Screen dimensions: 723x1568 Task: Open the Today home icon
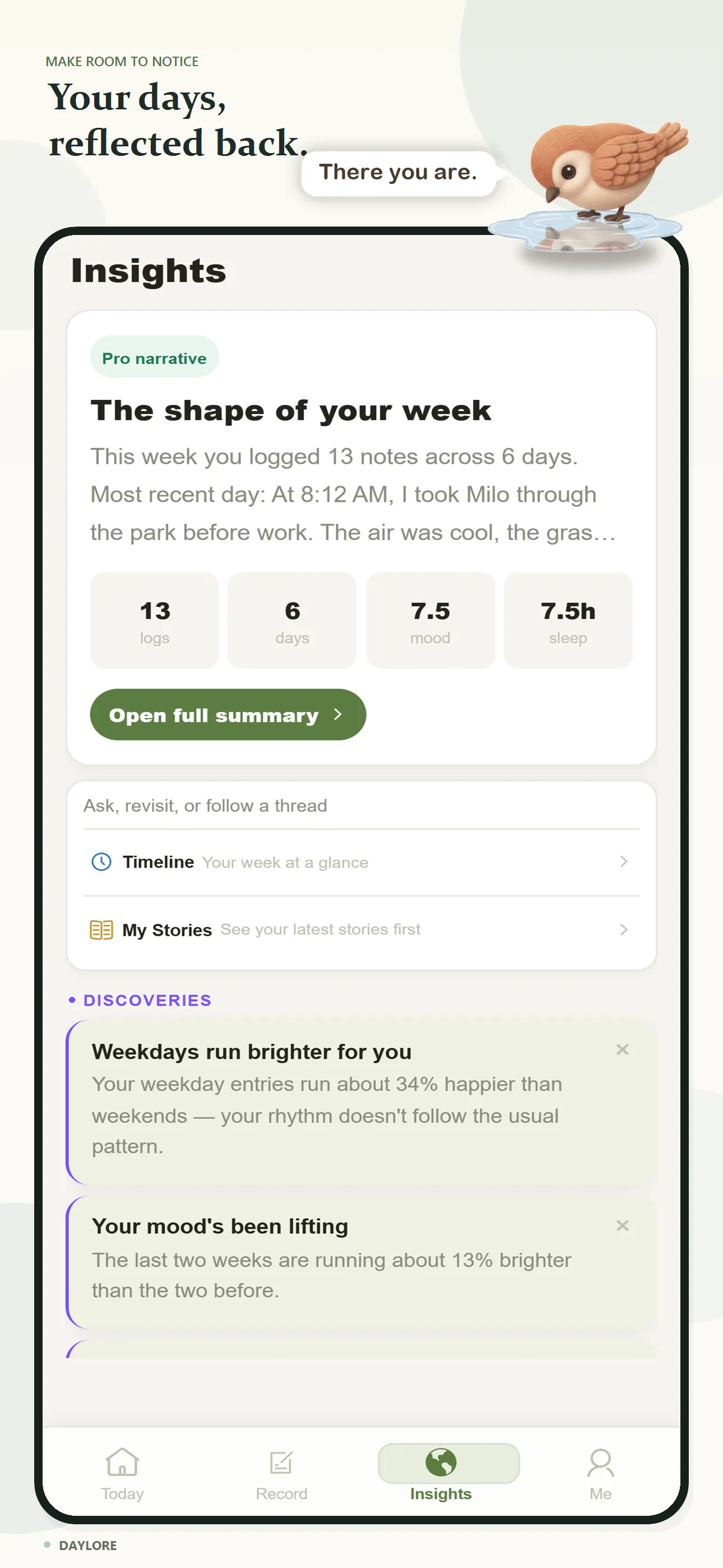coord(122,1461)
